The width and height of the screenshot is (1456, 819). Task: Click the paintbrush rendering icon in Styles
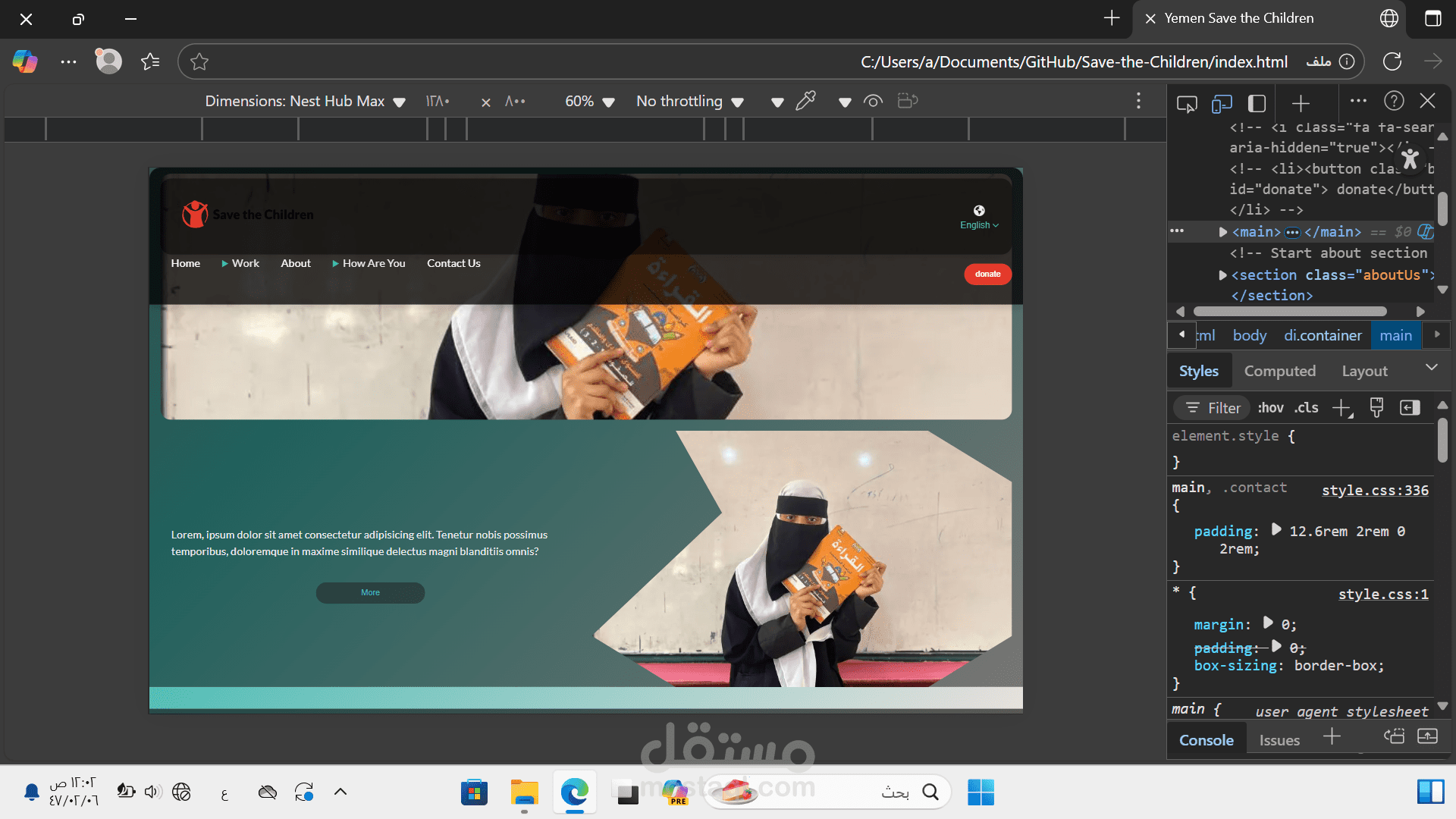coord(1376,408)
